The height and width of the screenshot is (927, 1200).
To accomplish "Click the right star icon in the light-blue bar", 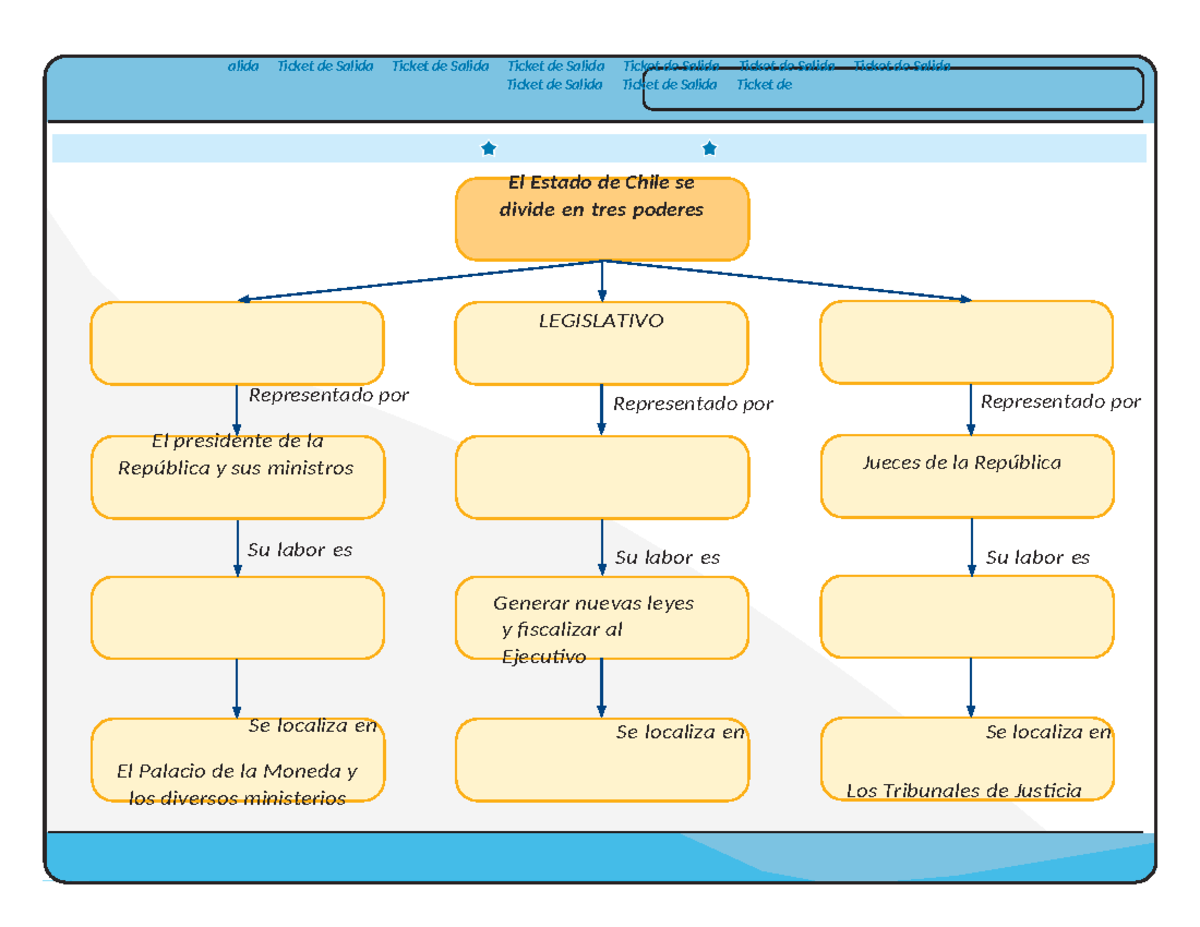I will click(709, 149).
